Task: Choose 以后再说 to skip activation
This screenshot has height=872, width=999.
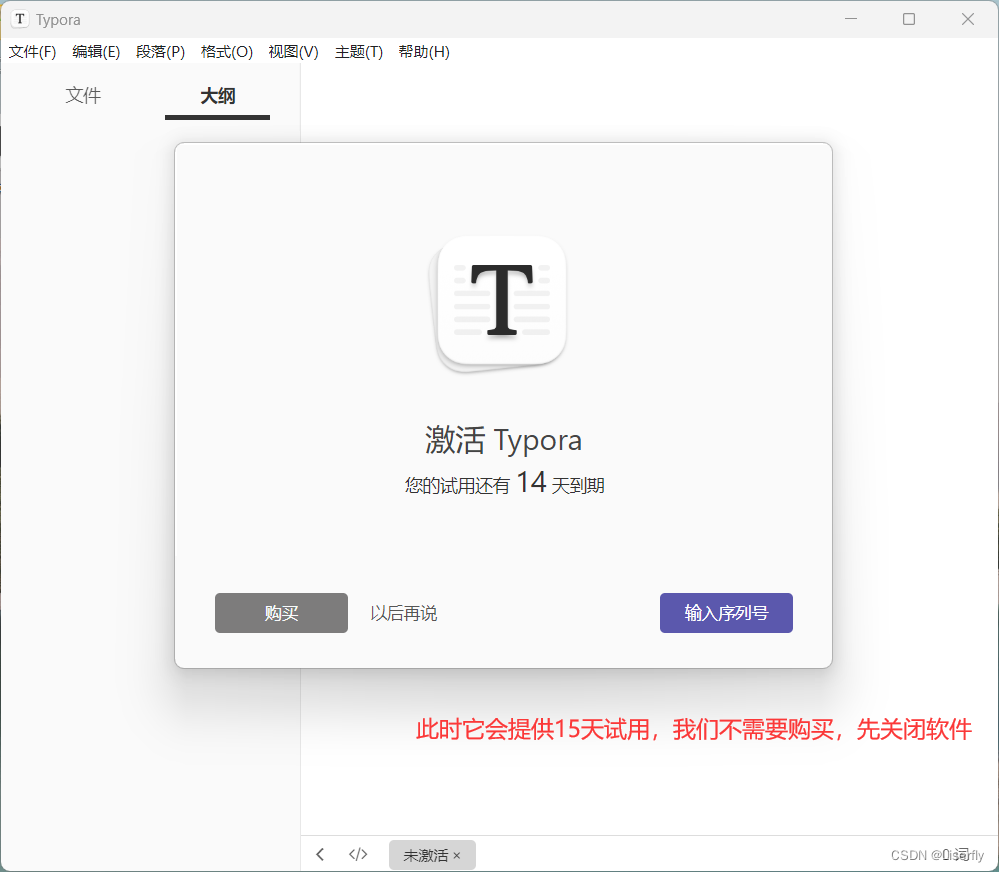Action: (403, 613)
